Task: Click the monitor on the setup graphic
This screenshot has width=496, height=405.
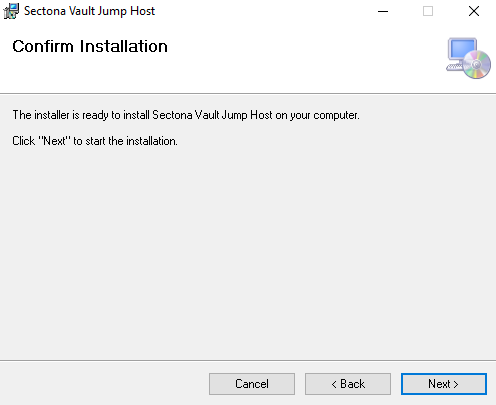Action: point(462,50)
